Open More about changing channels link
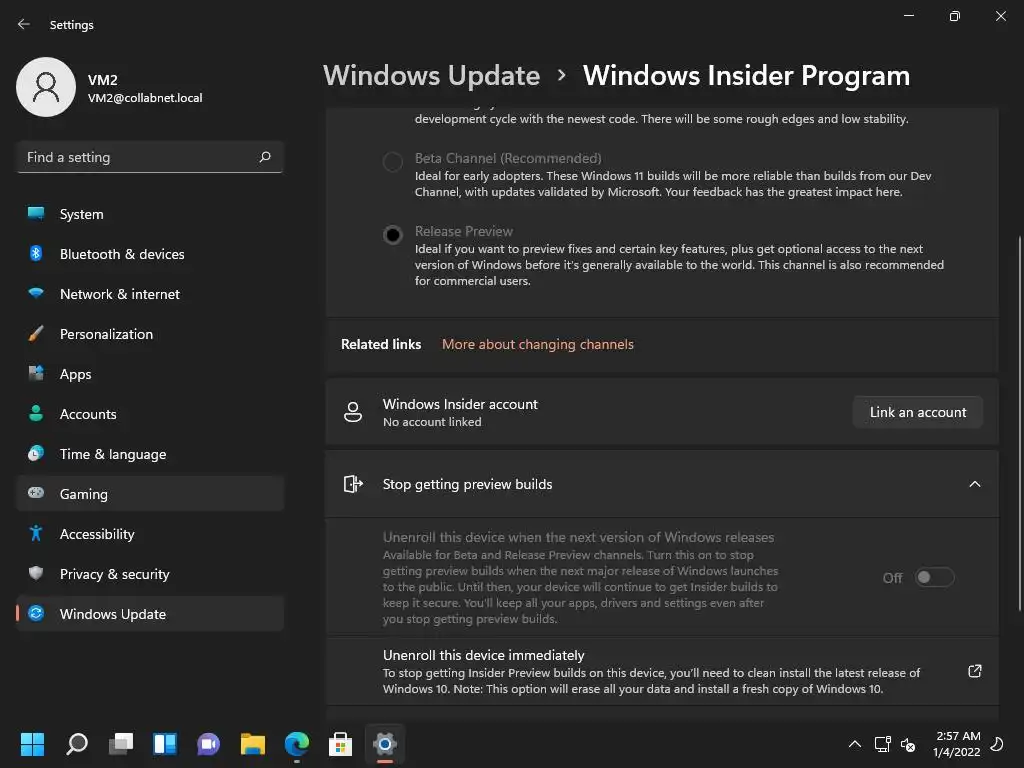 click(537, 344)
